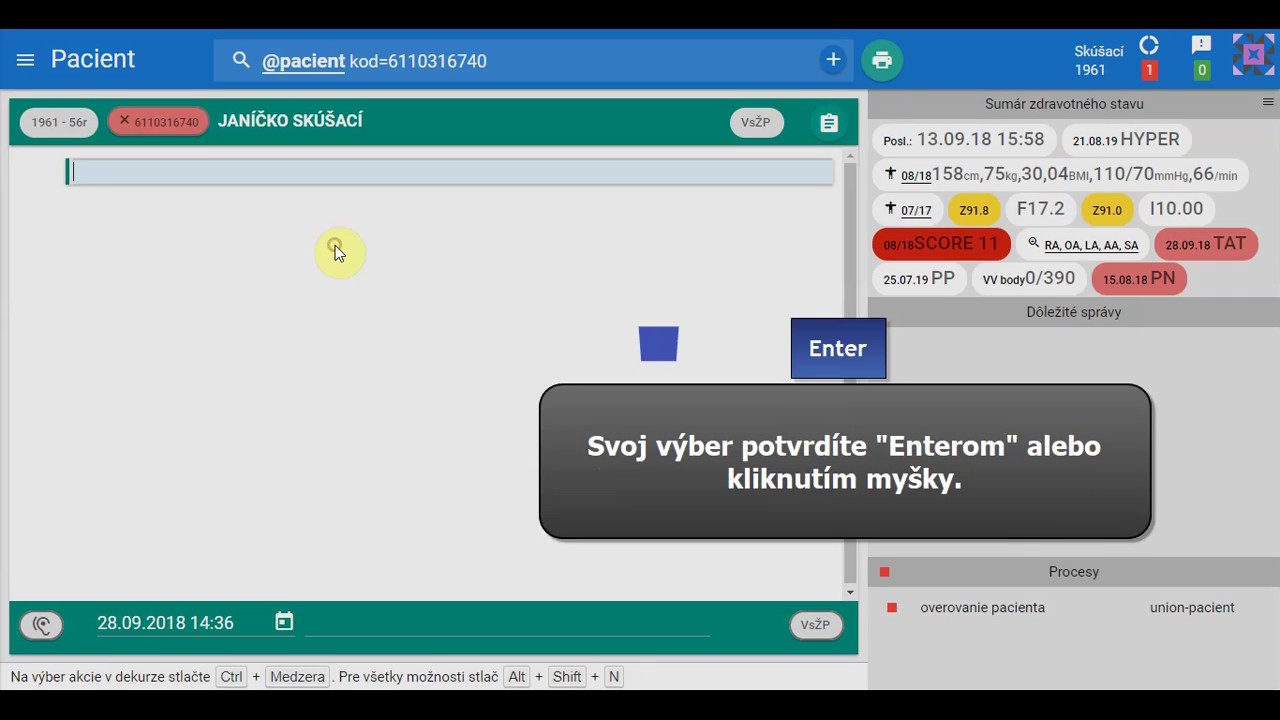Click the red square icon in Procesy header

click(x=884, y=572)
